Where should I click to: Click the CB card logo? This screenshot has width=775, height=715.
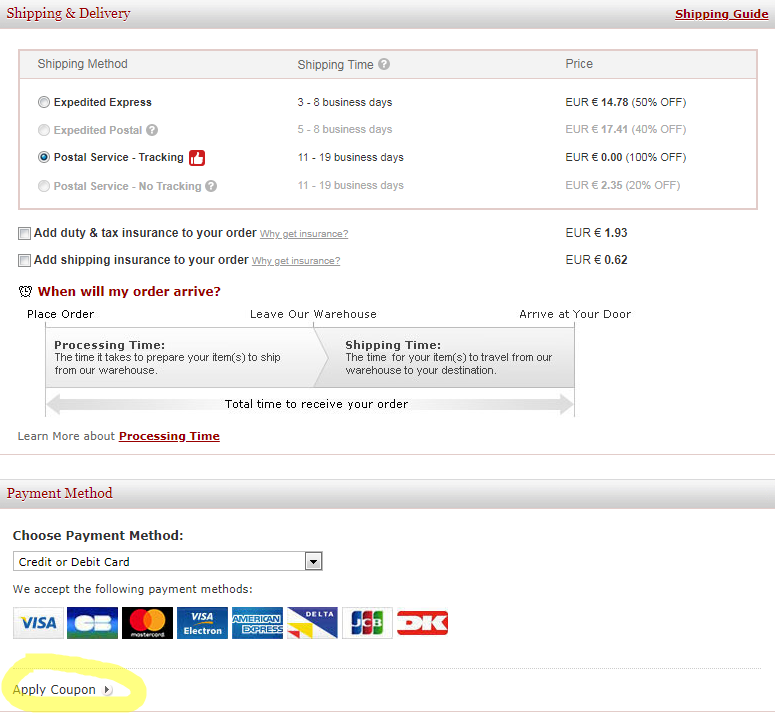coord(93,623)
